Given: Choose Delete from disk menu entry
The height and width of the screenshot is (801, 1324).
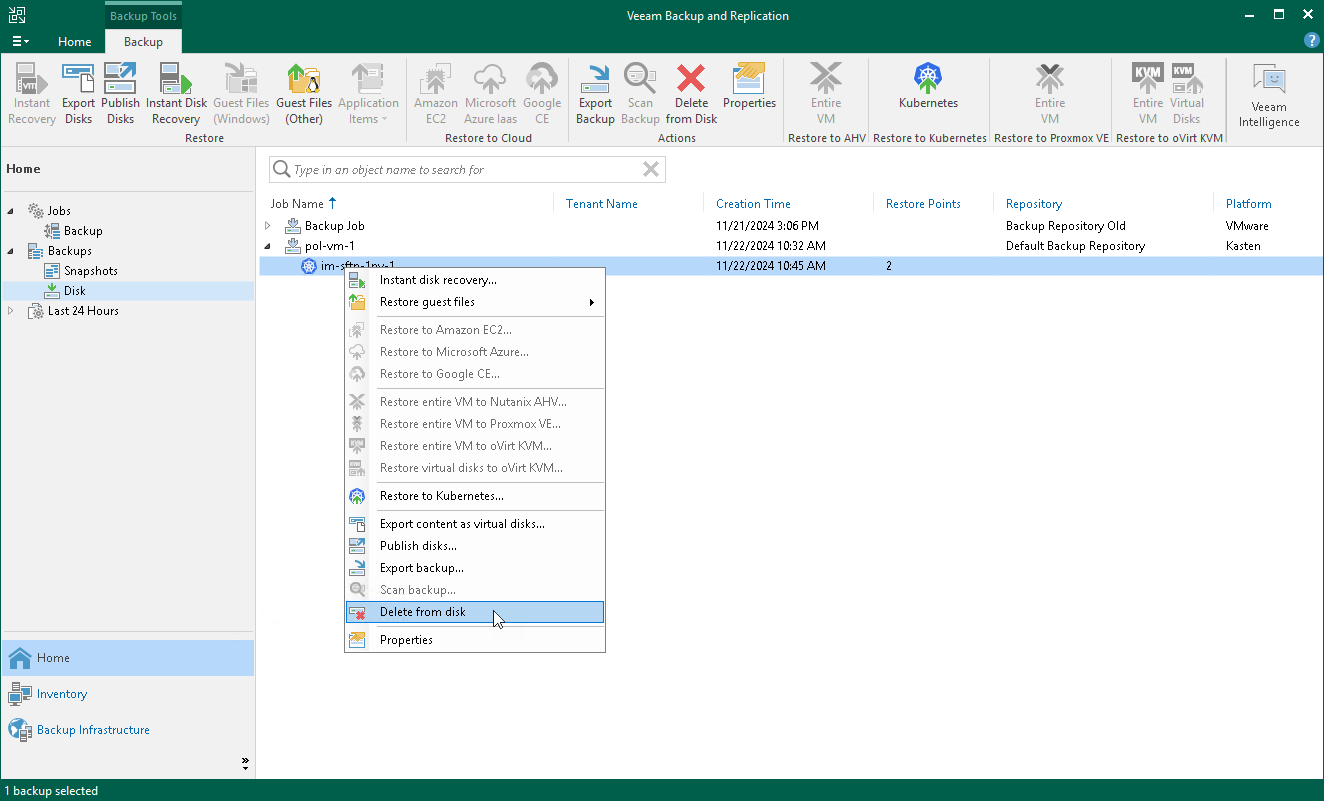Looking at the screenshot, I should click(475, 612).
